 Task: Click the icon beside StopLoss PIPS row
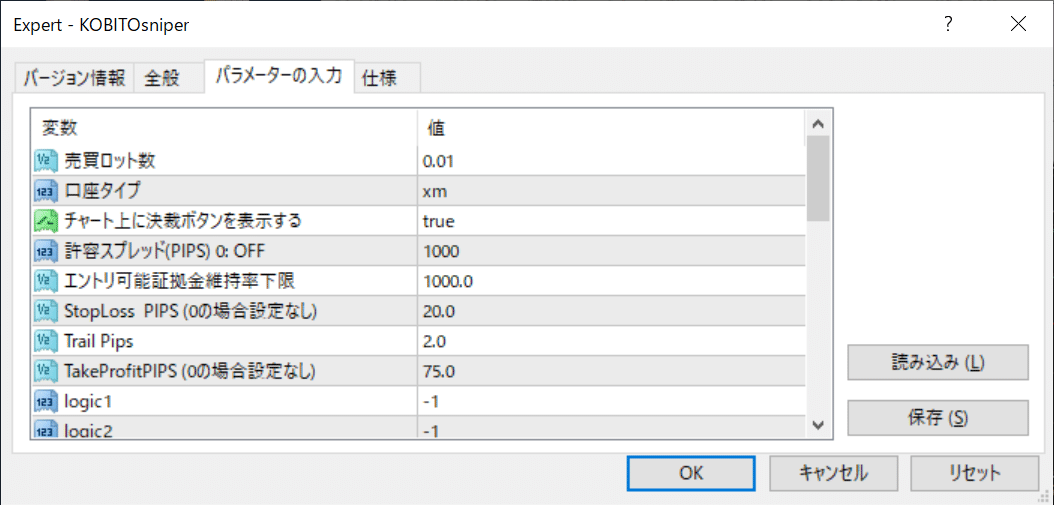point(45,311)
